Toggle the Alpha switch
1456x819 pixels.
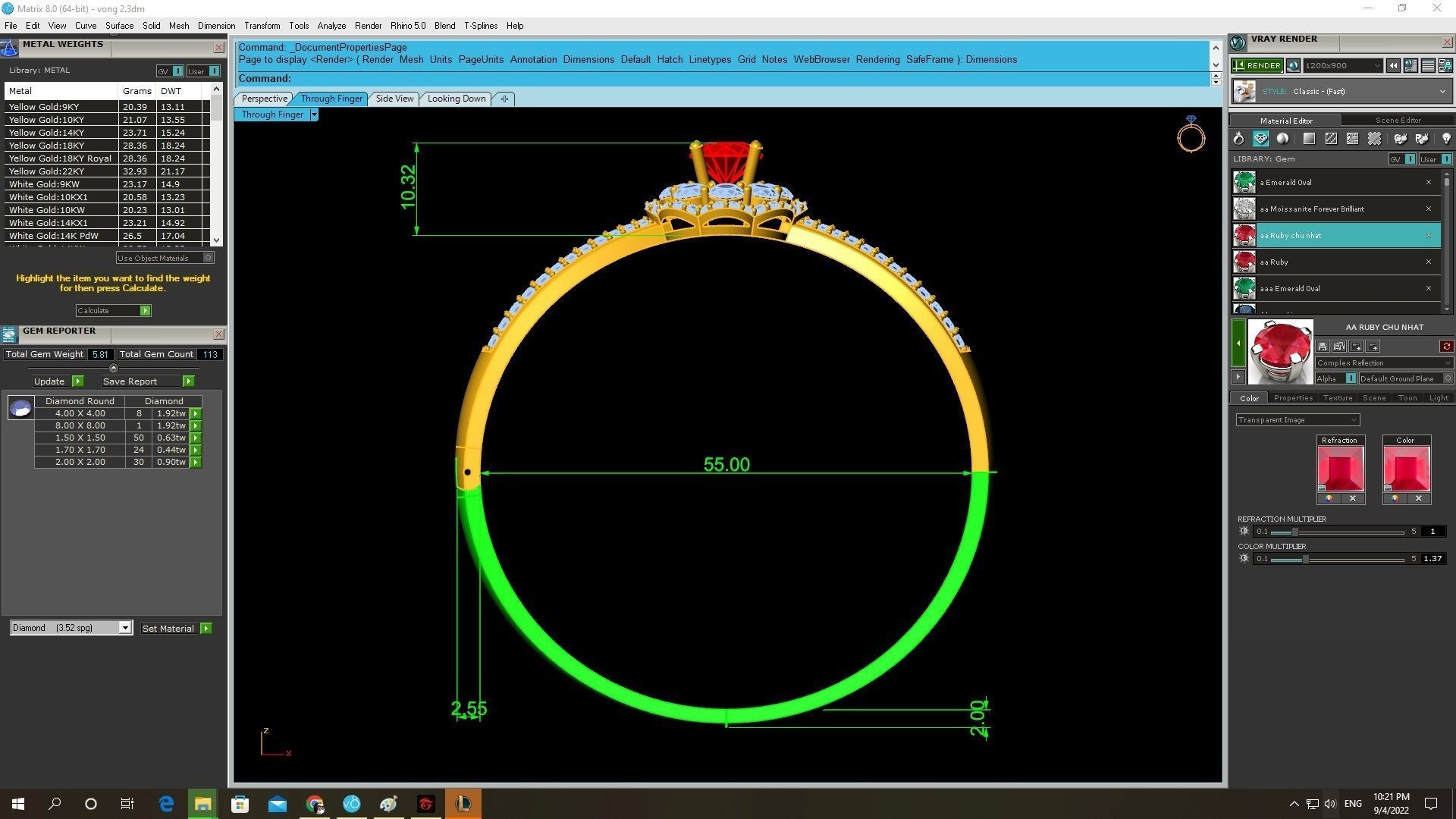1335,378
